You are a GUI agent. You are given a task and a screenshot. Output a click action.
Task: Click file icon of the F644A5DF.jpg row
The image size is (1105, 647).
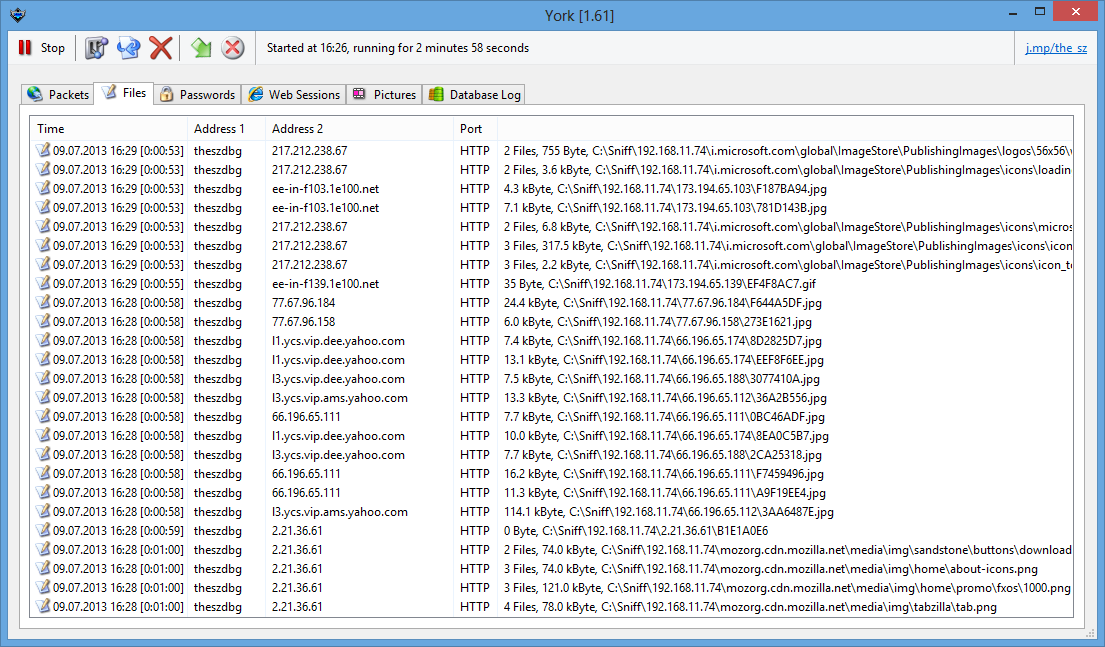click(x=44, y=302)
